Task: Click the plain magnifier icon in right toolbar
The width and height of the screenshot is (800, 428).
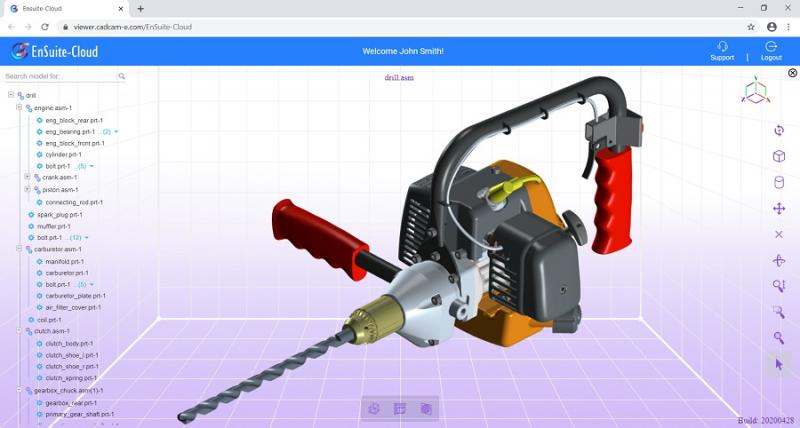Action: click(779, 338)
